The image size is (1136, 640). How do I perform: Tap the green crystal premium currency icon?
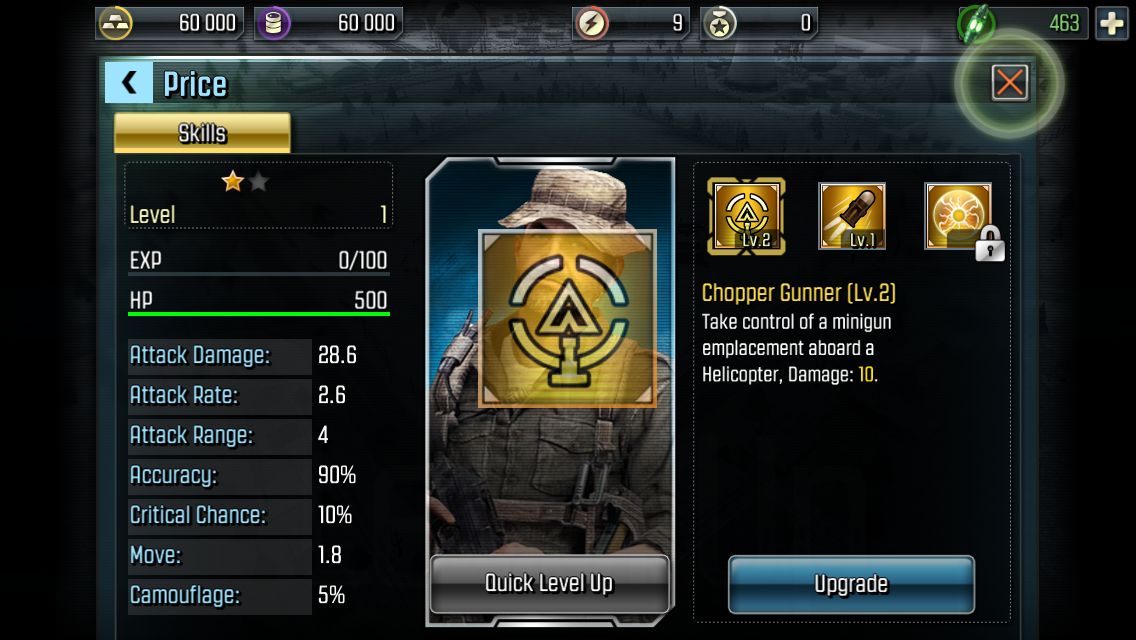(x=976, y=24)
